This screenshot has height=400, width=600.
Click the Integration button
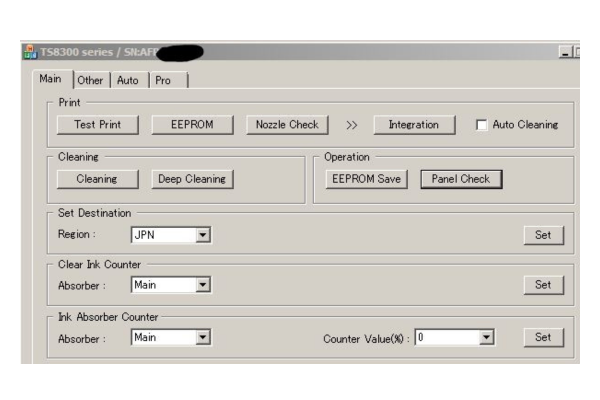click(x=414, y=125)
